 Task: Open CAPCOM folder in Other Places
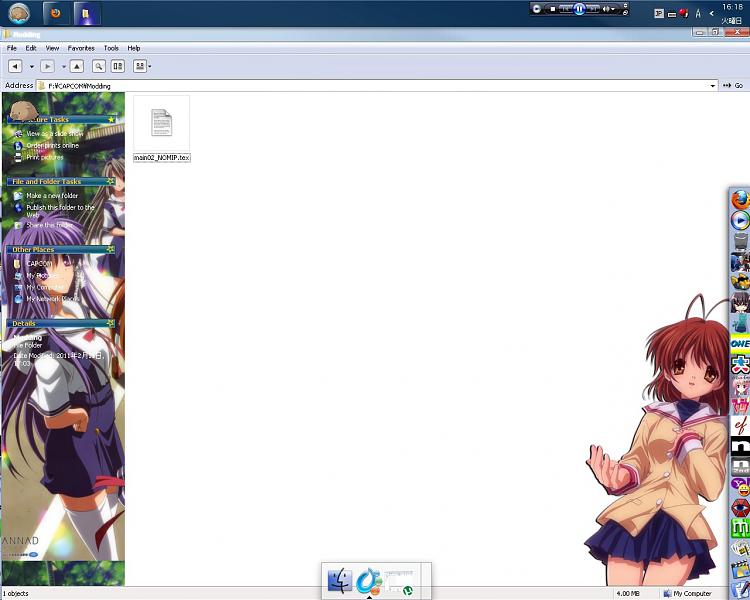click(39, 264)
